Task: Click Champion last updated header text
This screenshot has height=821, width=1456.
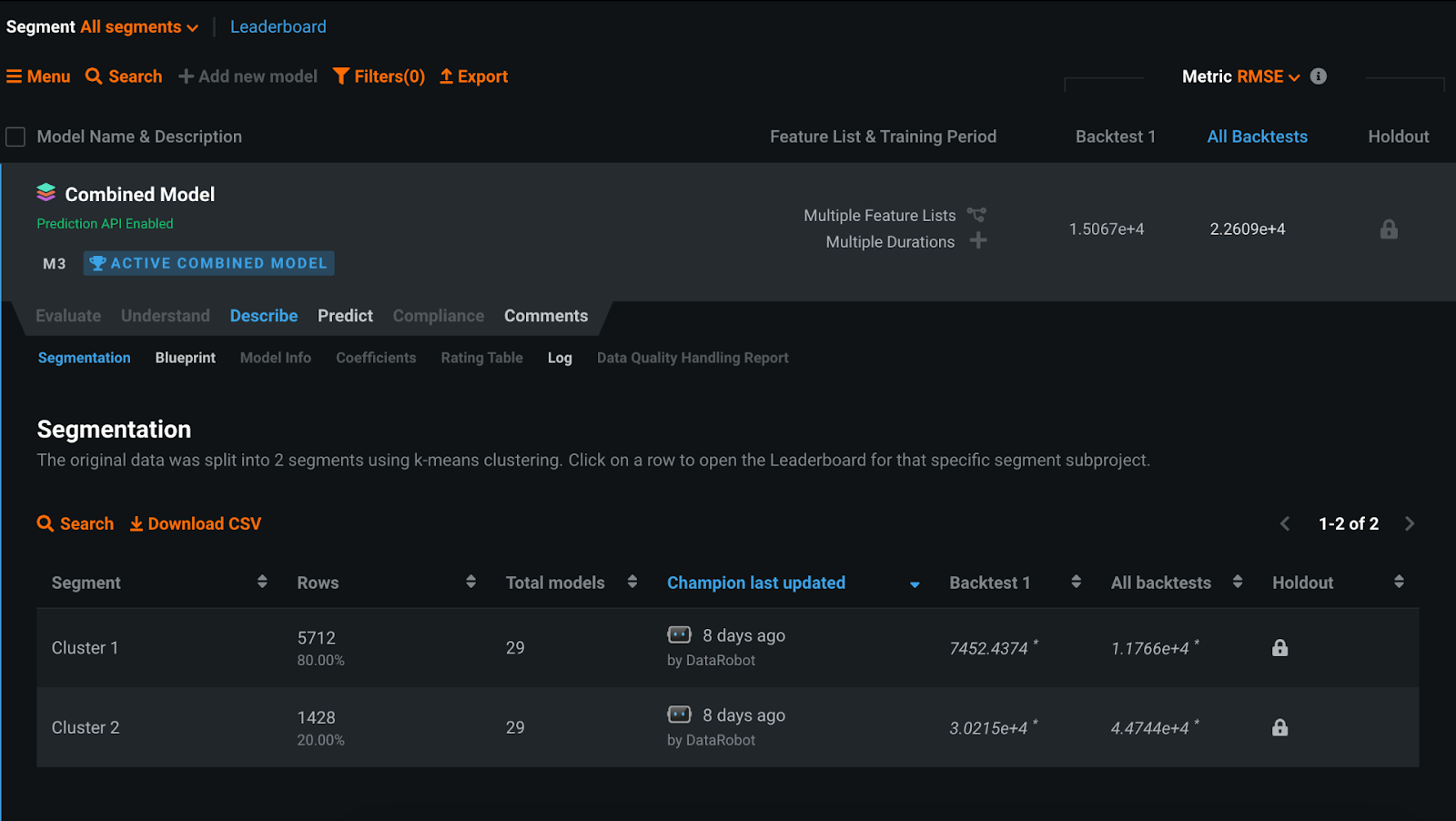Action: (756, 583)
